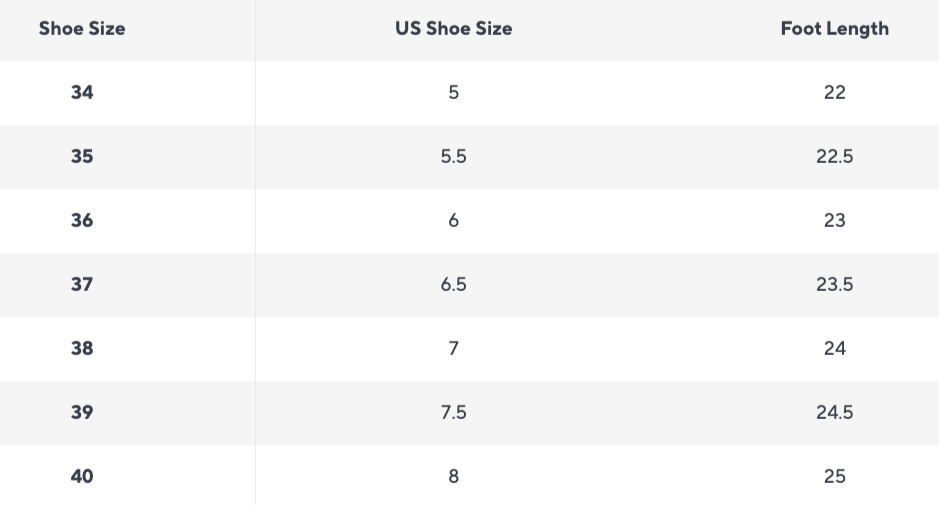Select shoe size 34 cell
The height and width of the screenshot is (505, 939).
82,92
